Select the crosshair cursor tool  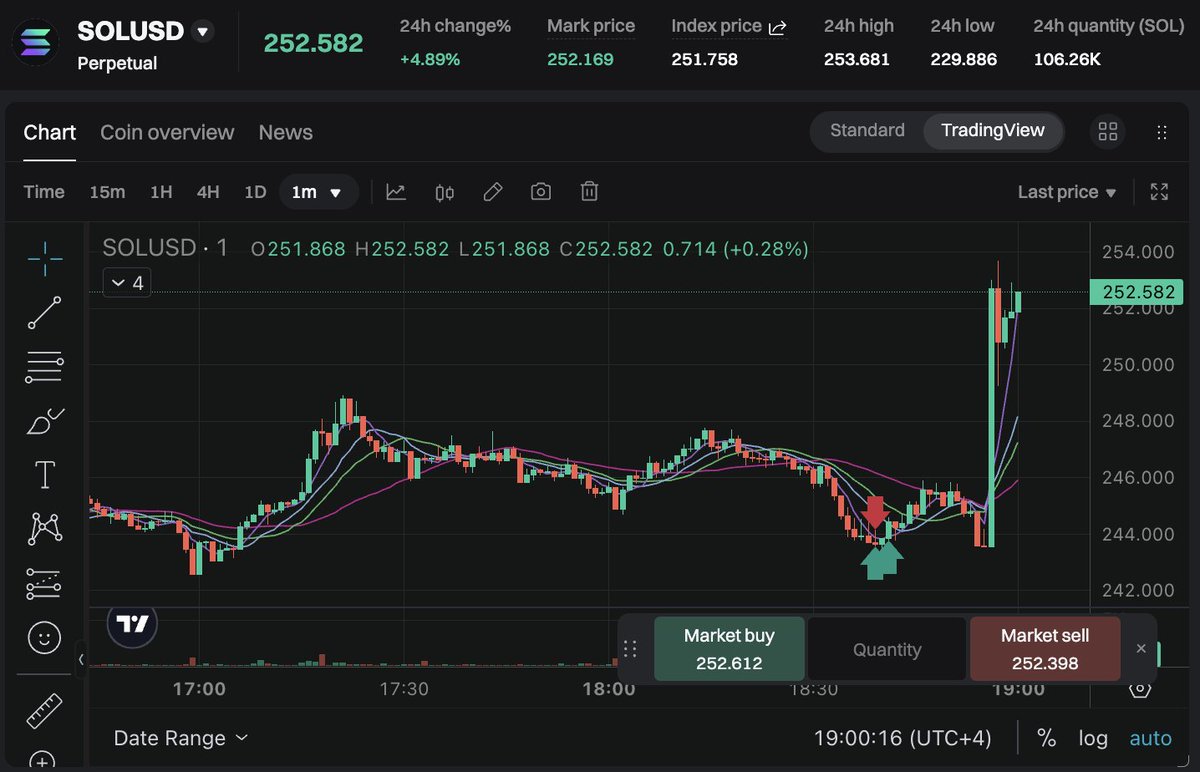tap(44, 258)
